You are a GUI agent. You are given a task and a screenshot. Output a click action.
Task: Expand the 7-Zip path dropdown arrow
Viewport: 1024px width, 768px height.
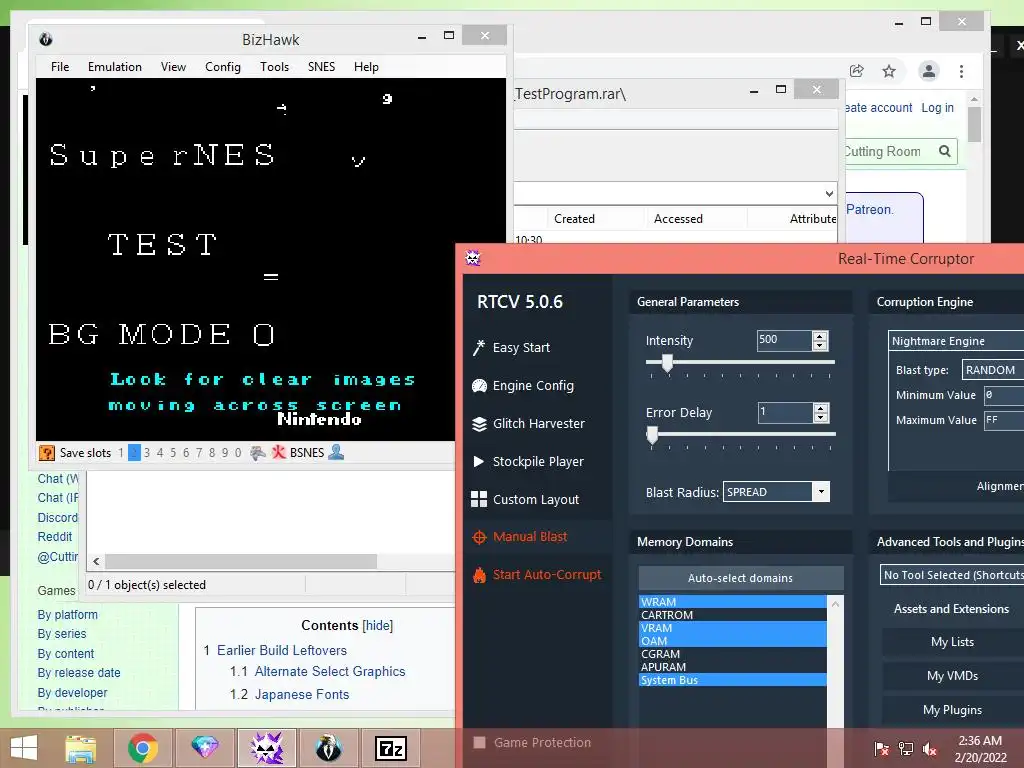pyautogui.click(x=829, y=194)
